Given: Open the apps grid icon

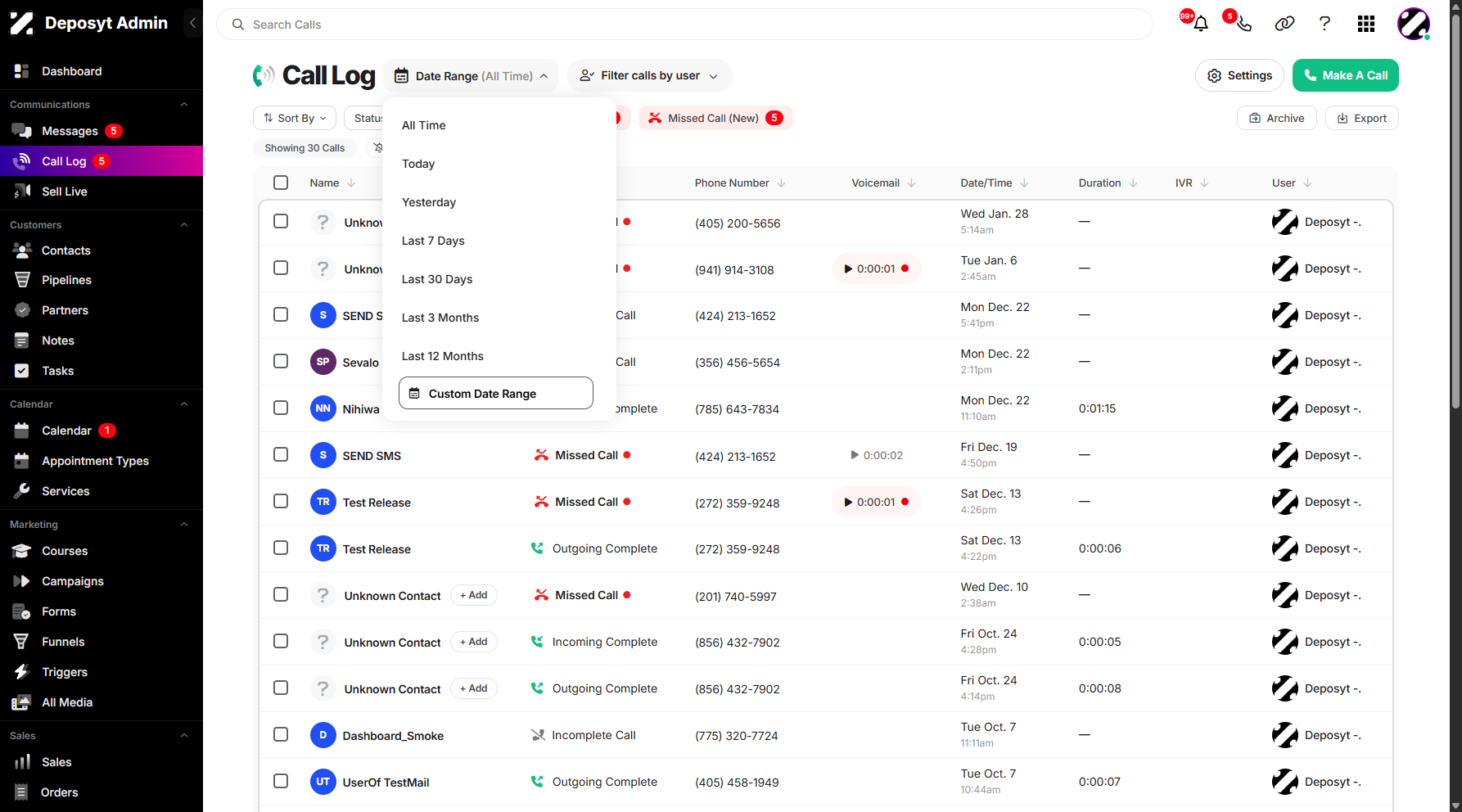Looking at the screenshot, I should tap(1365, 24).
